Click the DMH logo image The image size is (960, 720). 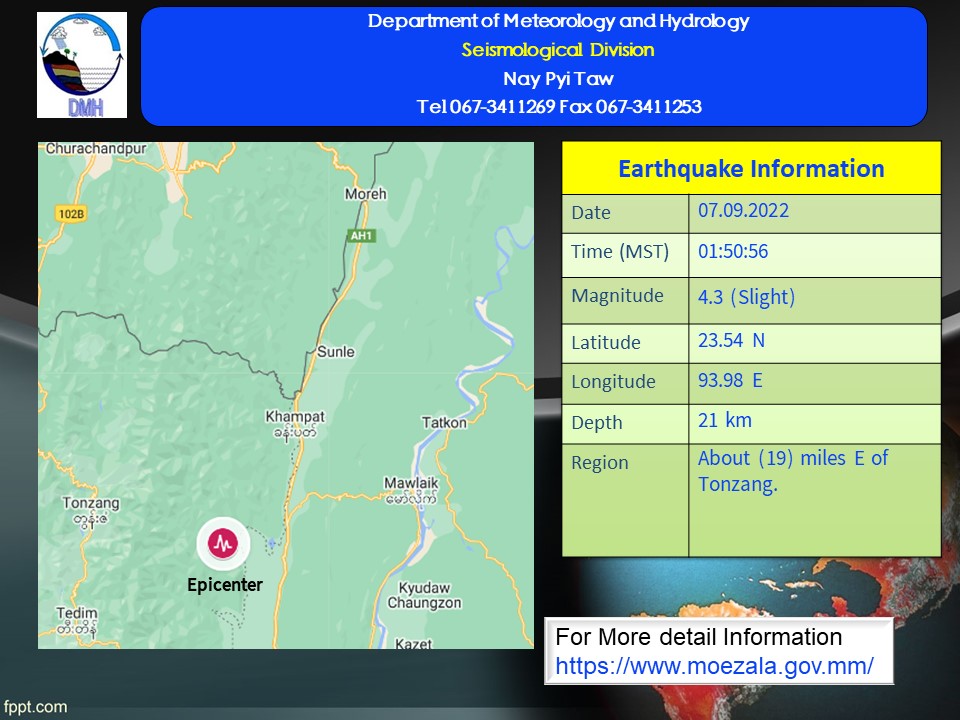pos(82,65)
